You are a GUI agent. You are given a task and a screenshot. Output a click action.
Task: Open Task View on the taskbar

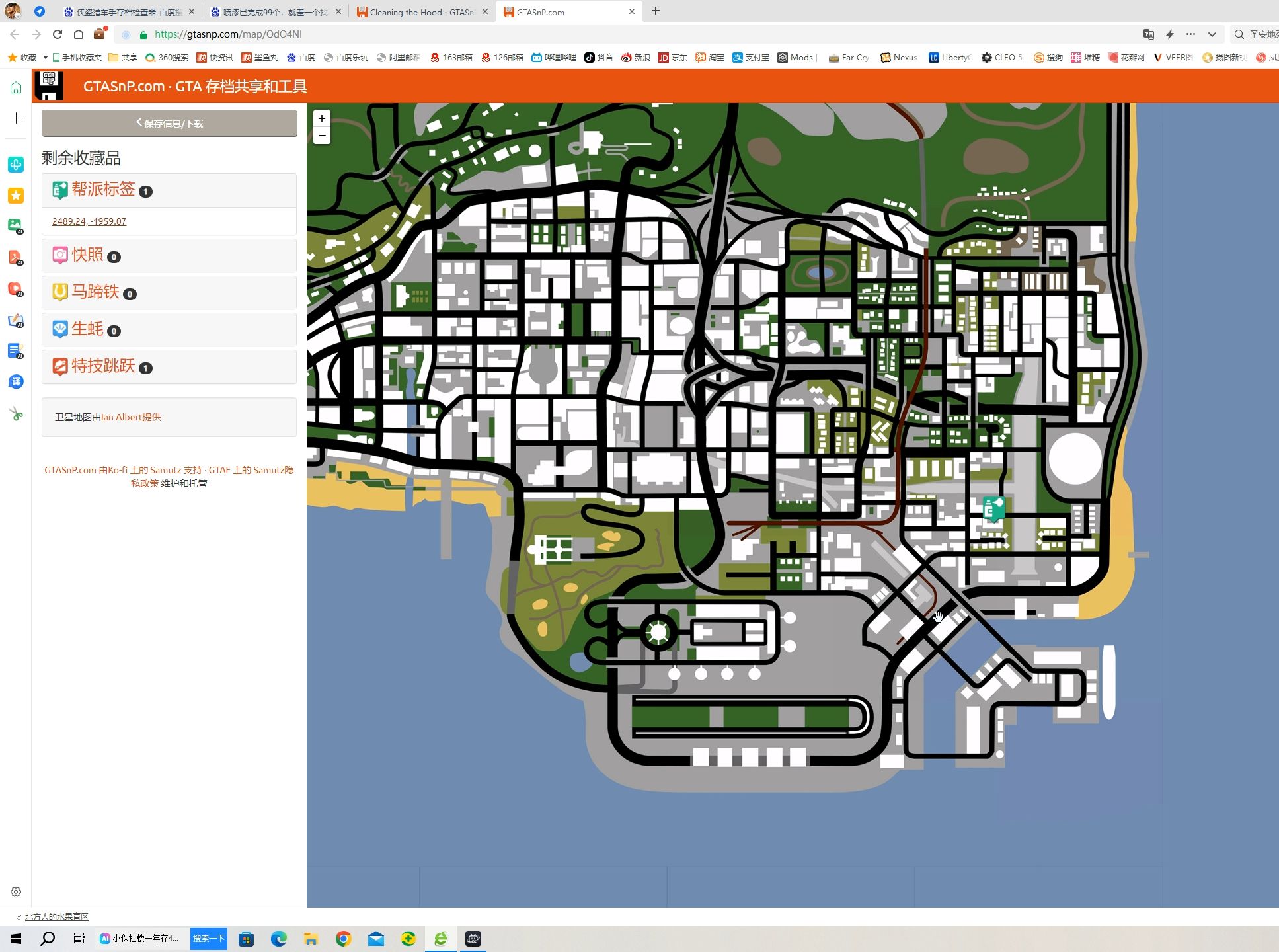(x=79, y=938)
